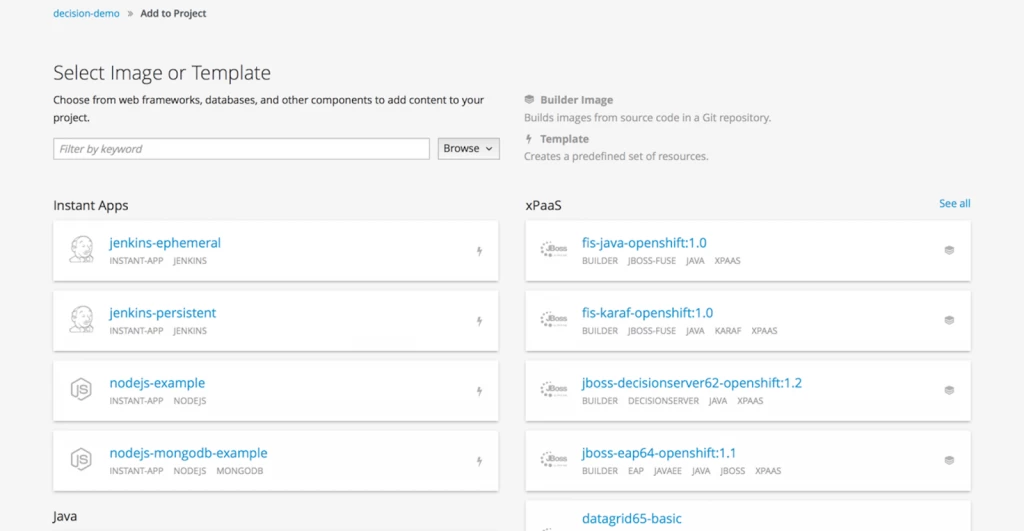Image resolution: width=1024 pixels, height=531 pixels.
Task: Click the xPaaS section heading
Action: (543, 205)
